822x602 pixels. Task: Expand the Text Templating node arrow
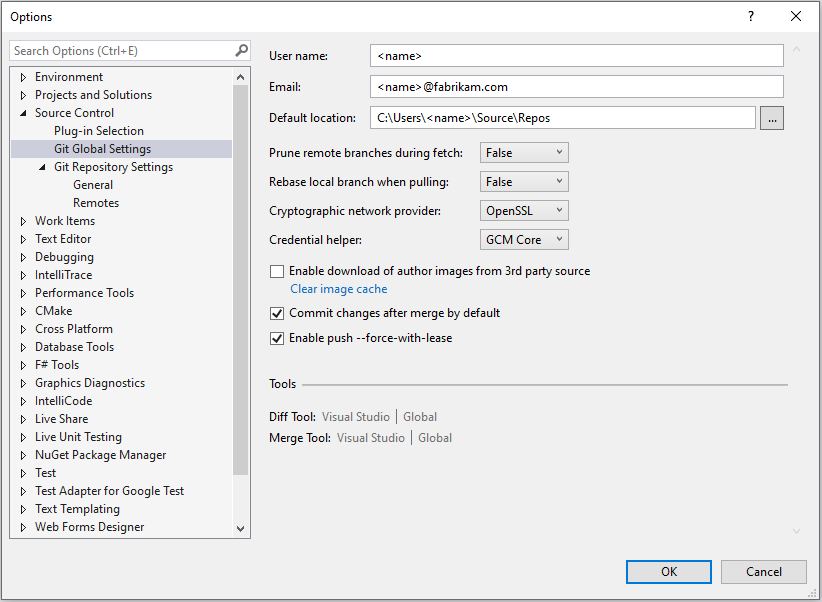tap(23, 509)
